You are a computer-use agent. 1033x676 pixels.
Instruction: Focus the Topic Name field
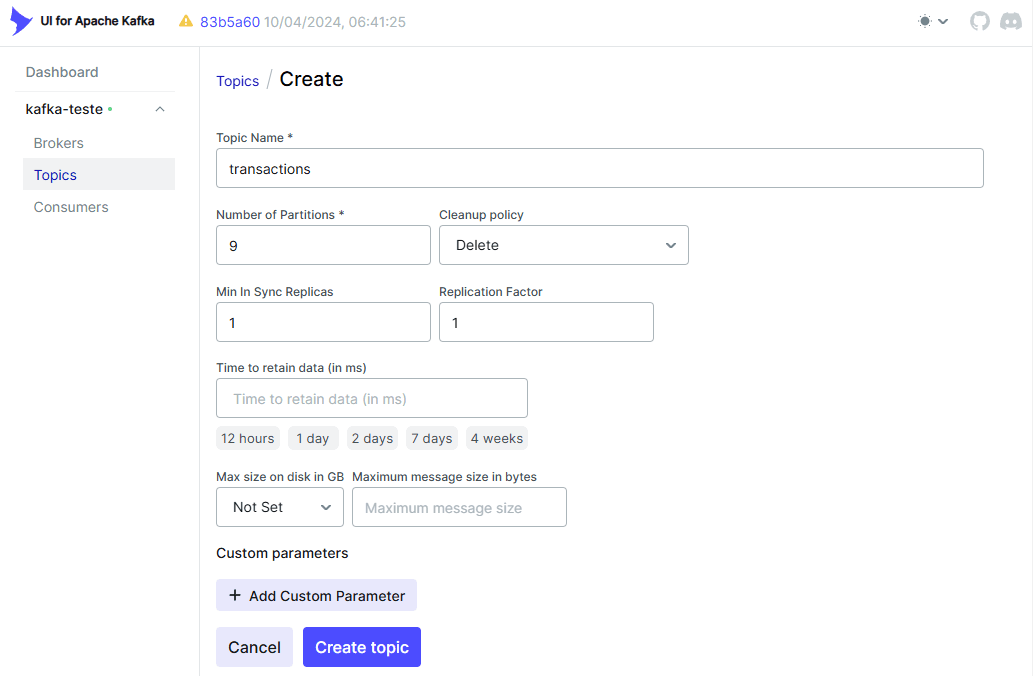point(600,168)
